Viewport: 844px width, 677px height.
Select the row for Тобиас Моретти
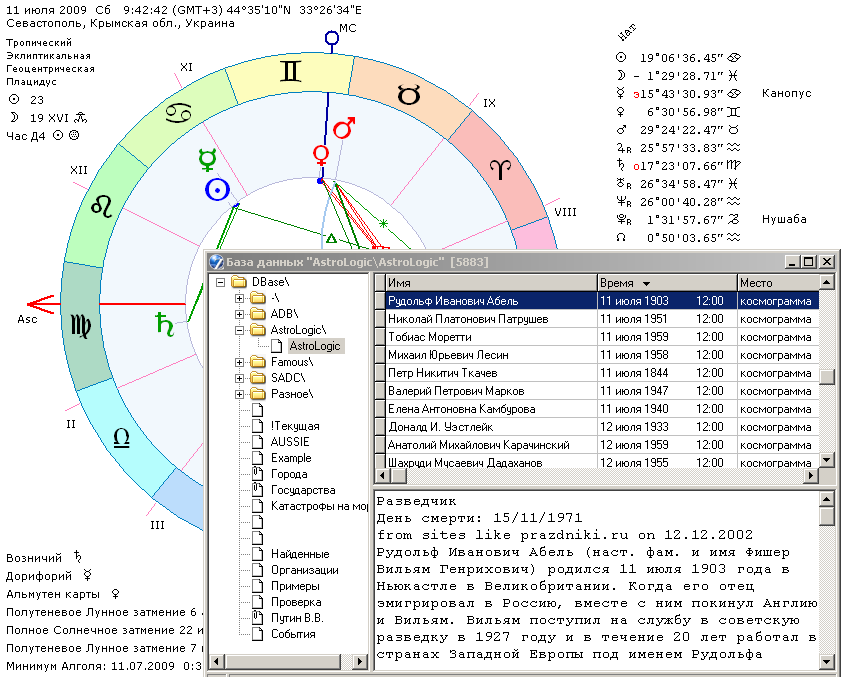[x=428, y=337]
